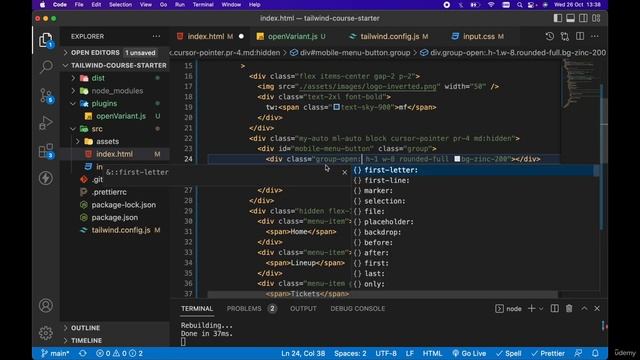Open the Go menu

(x=163, y=5)
